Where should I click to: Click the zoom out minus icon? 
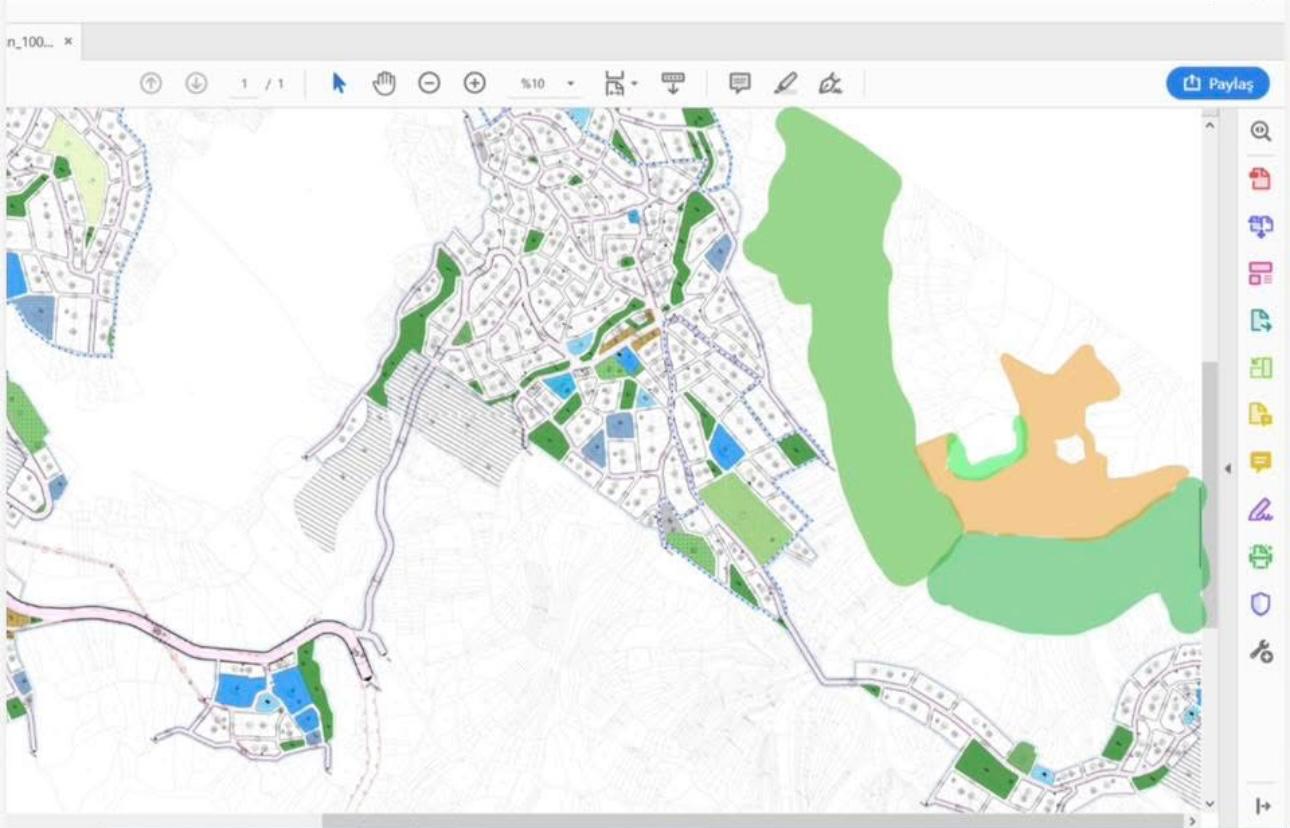[x=429, y=84]
